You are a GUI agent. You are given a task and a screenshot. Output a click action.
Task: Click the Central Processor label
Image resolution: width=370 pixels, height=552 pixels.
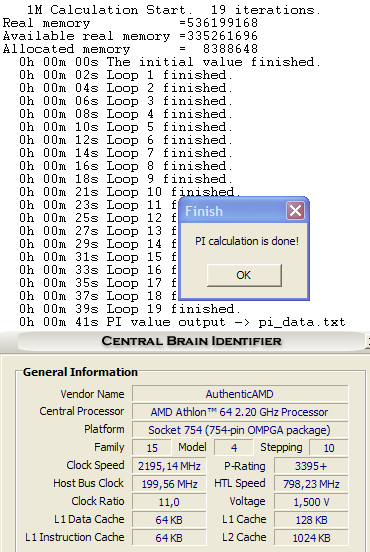(82, 411)
